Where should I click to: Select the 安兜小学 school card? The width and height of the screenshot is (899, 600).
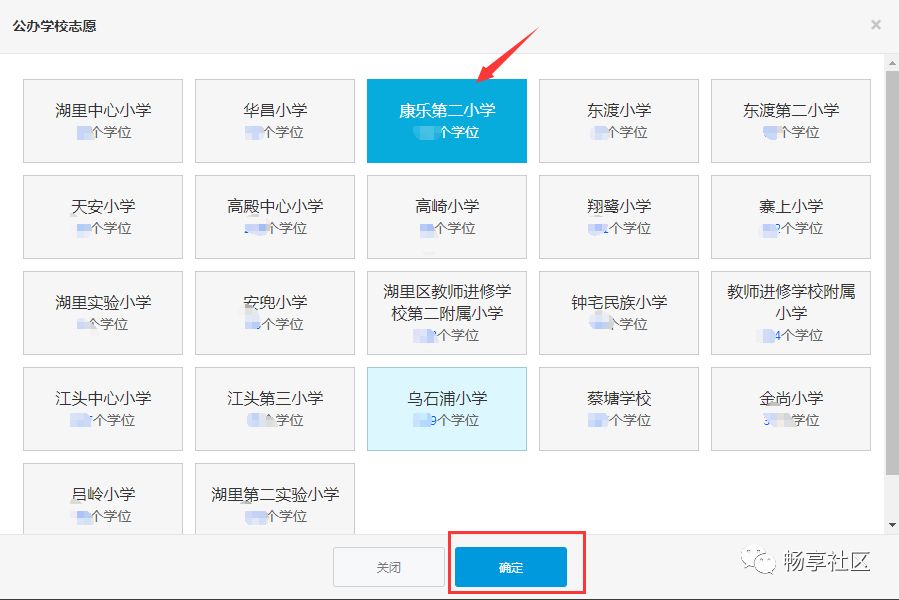(x=275, y=313)
